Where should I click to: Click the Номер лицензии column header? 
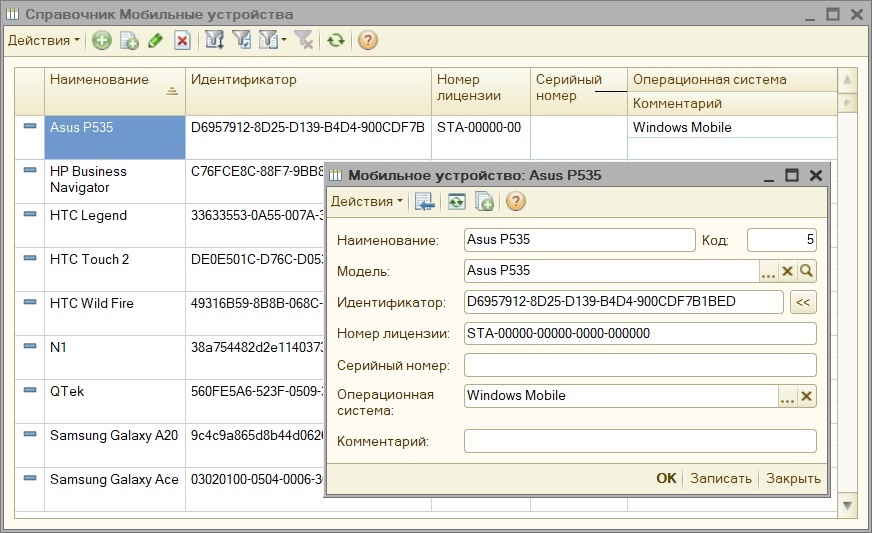pyautogui.click(x=481, y=91)
